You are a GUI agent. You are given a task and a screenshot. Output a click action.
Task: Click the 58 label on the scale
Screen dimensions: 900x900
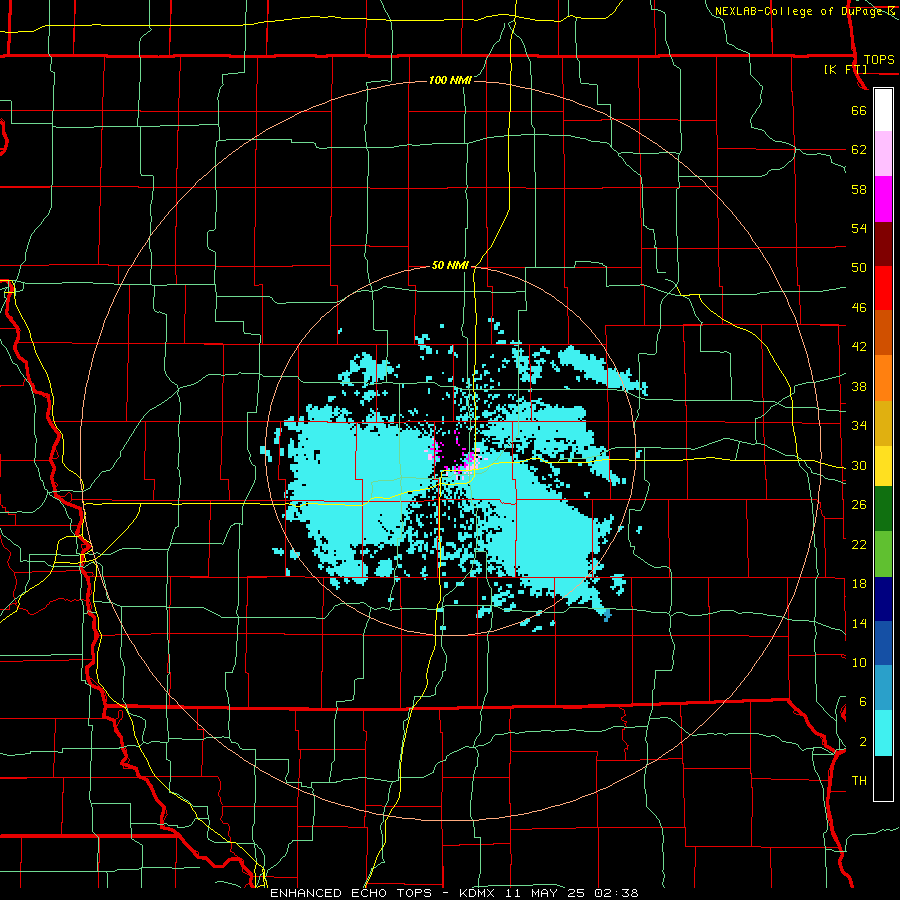859,189
